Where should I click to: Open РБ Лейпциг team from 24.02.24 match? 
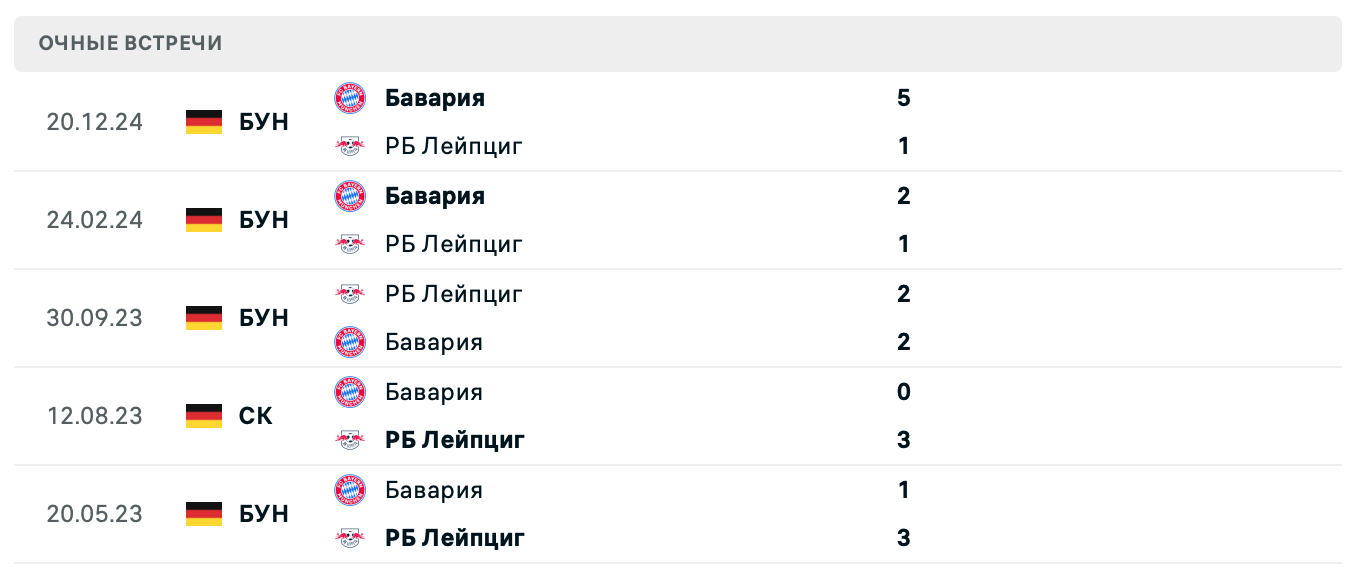click(x=454, y=244)
